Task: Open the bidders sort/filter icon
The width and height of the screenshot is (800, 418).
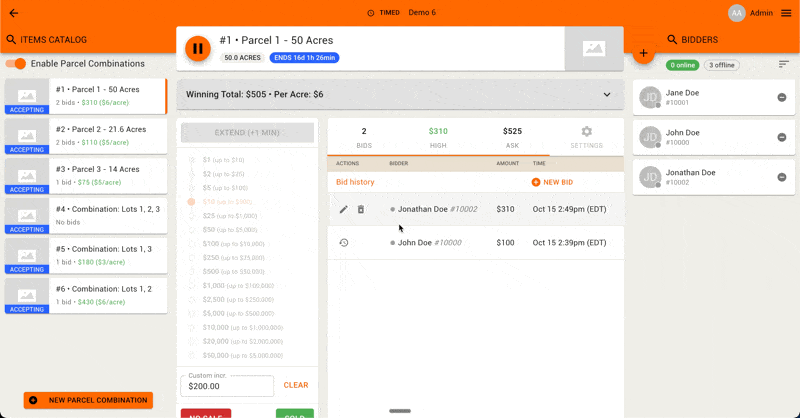Action: click(x=784, y=64)
